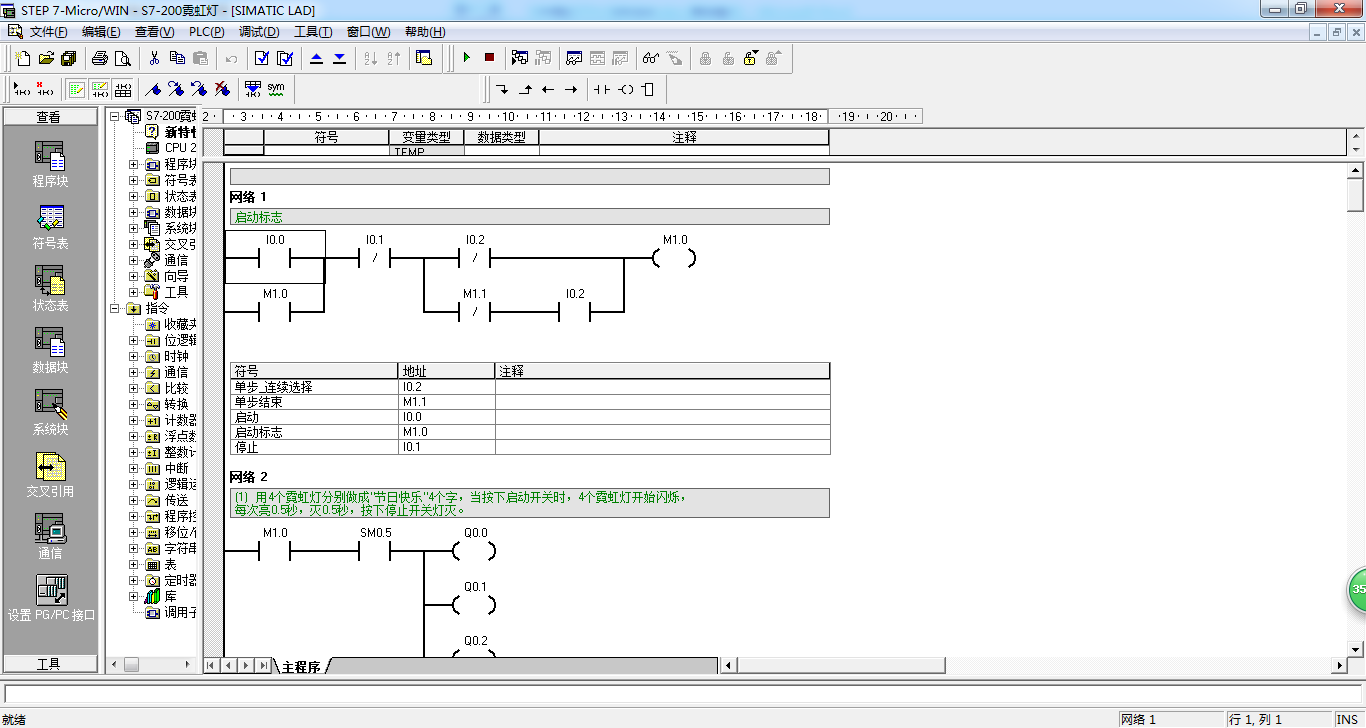Expand the 比较 instruction folder
Screen dimensions: 1366x728
click(134, 388)
